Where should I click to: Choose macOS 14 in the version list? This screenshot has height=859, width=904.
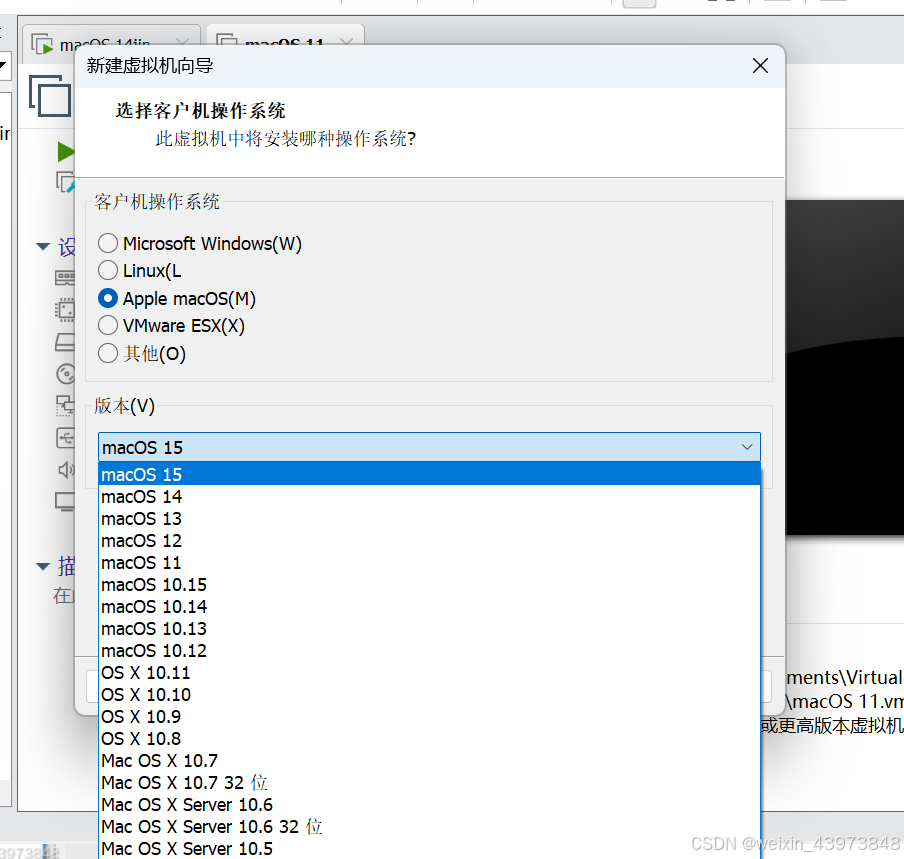click(x=430, y=496)
